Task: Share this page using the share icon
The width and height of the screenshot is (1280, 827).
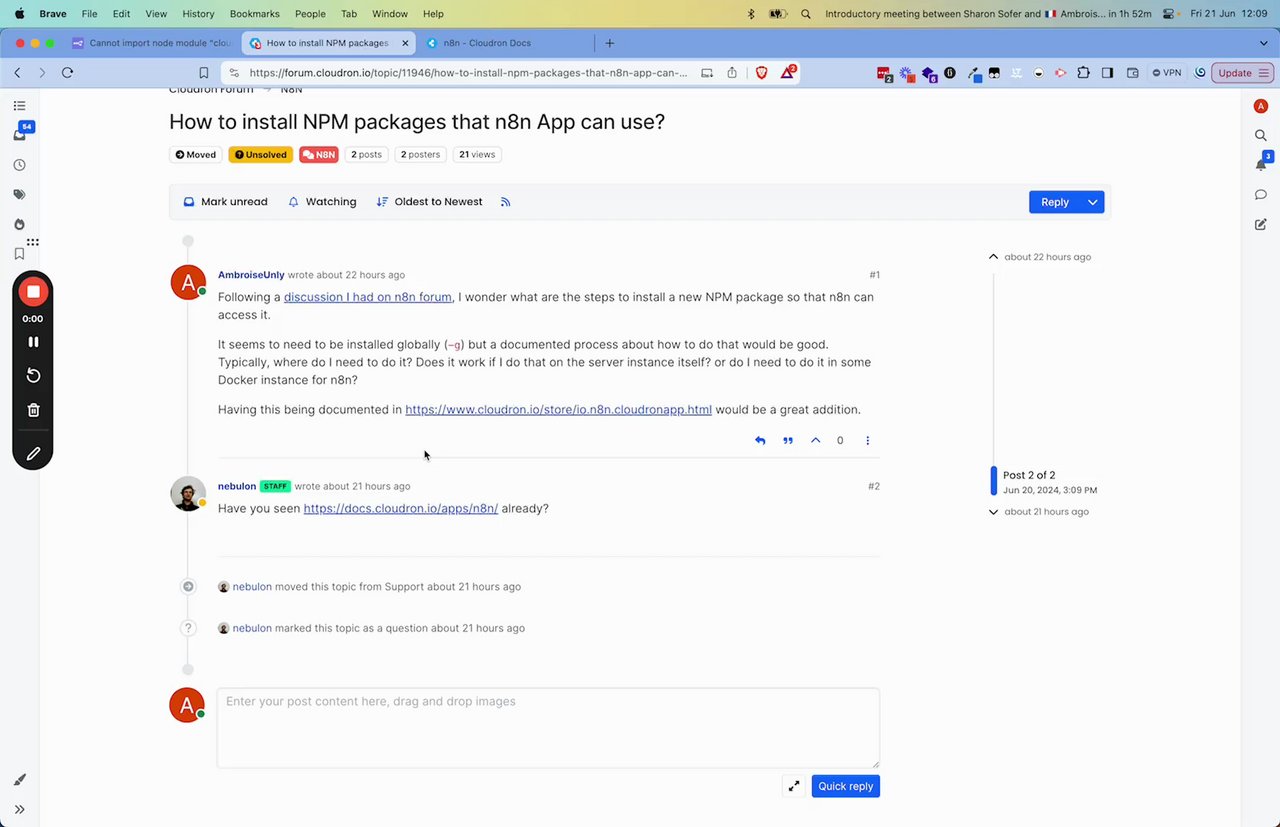Action: 732,73
